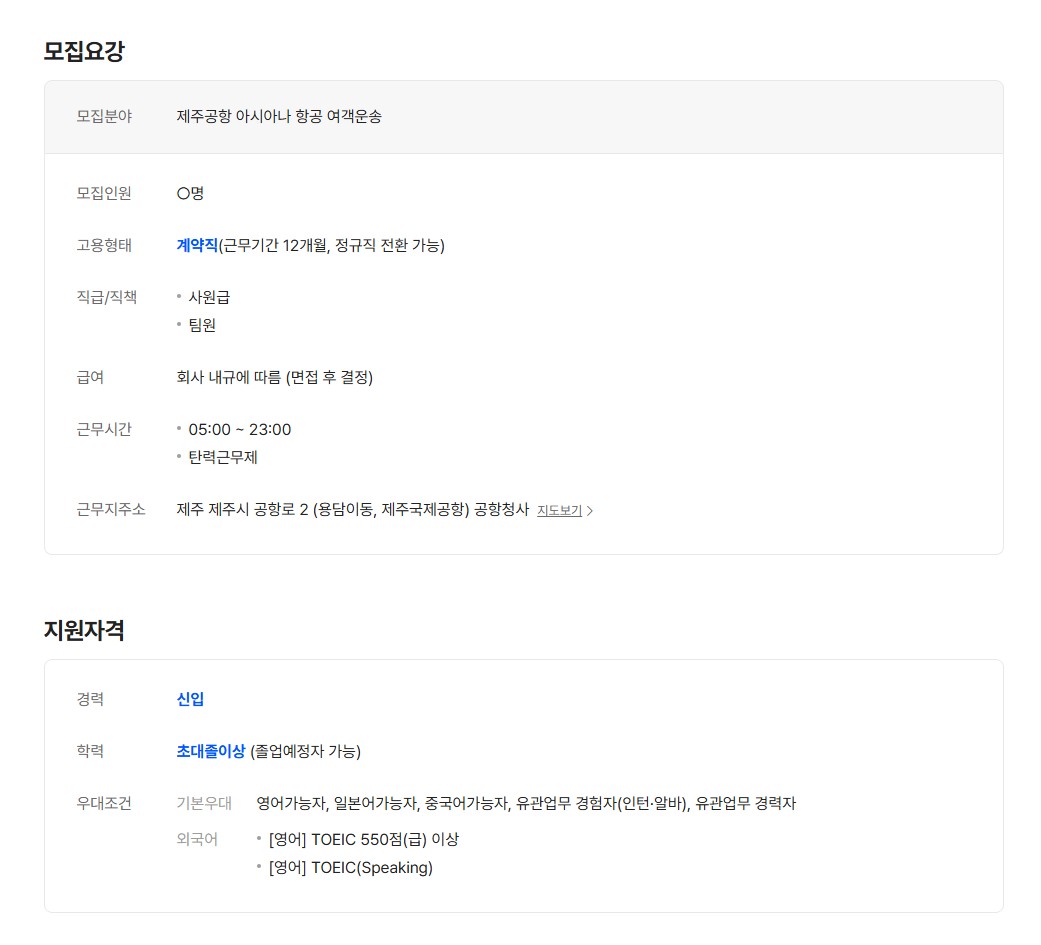Image resolution: width=1041 pixels, height=945 pixels.
Task: Click the 기본우대 sub-label
Action: coord(204,803)
